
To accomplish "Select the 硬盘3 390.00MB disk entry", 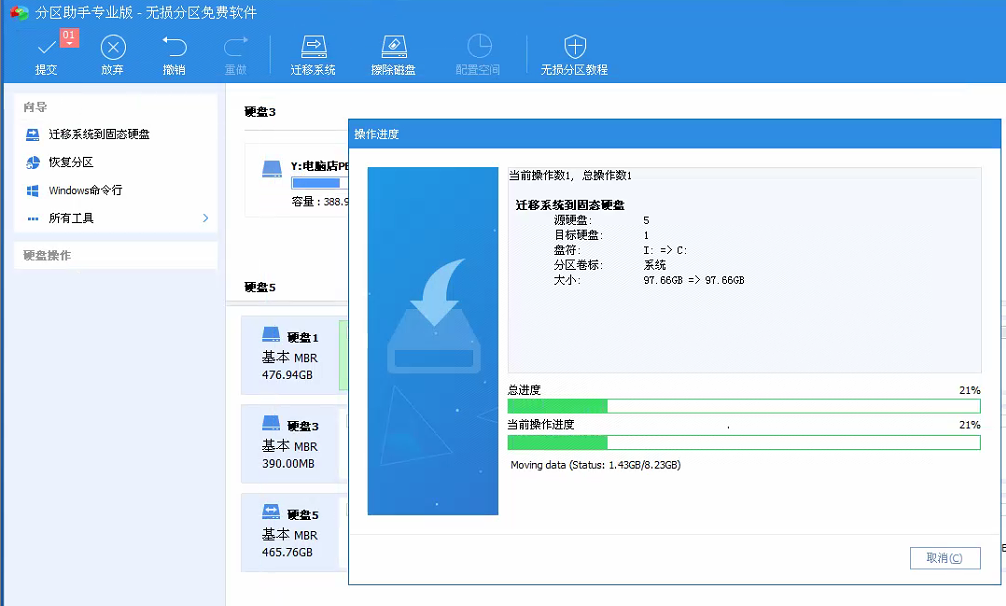I will pos(290,444).
